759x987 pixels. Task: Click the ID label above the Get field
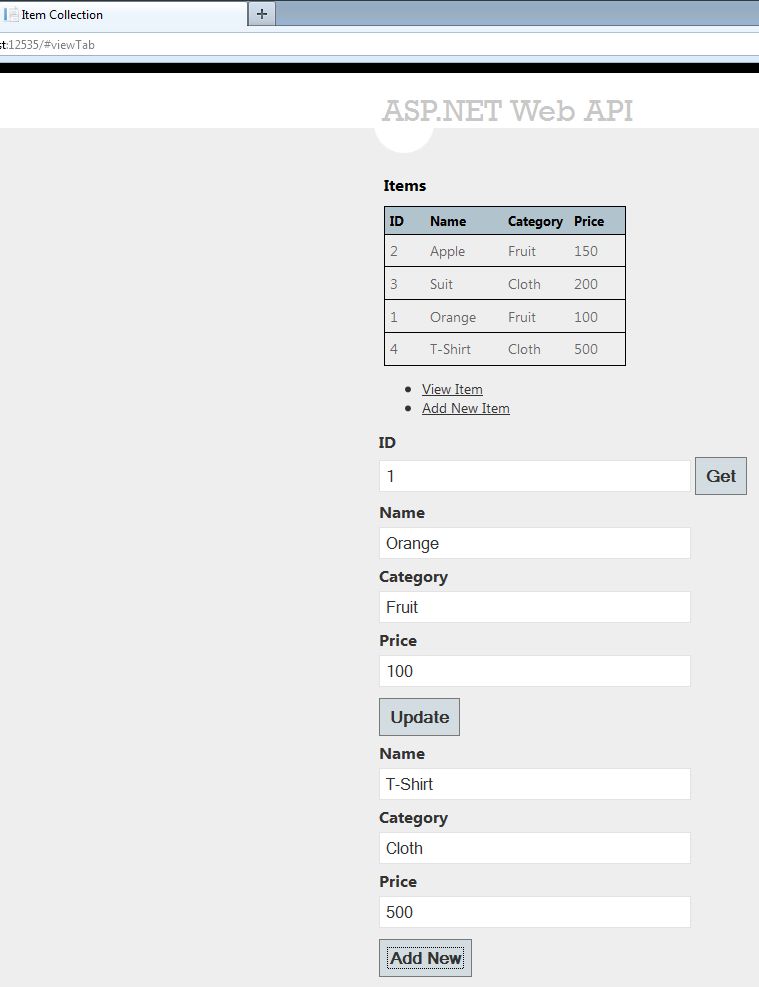point(387,443)
